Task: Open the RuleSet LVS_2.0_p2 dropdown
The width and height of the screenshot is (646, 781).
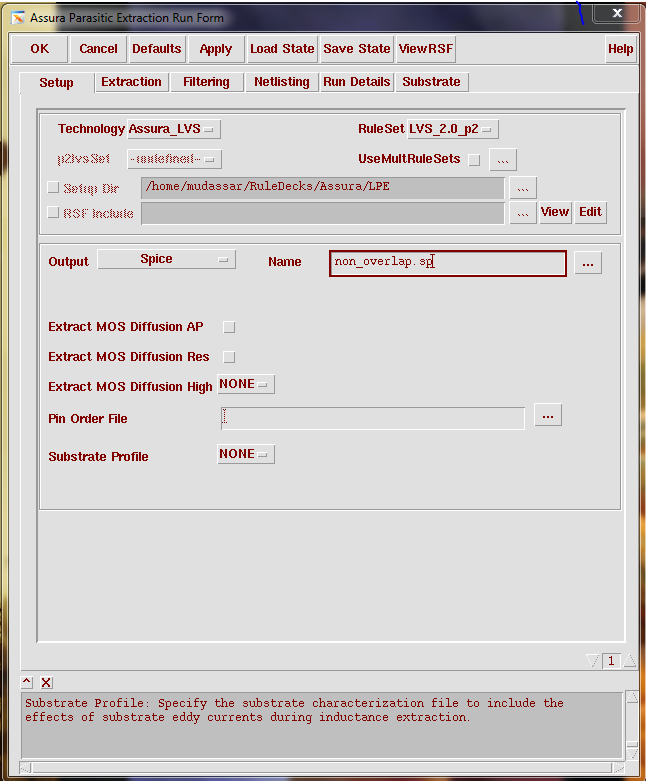Action: pyautogui.click(x=452, y=129)
